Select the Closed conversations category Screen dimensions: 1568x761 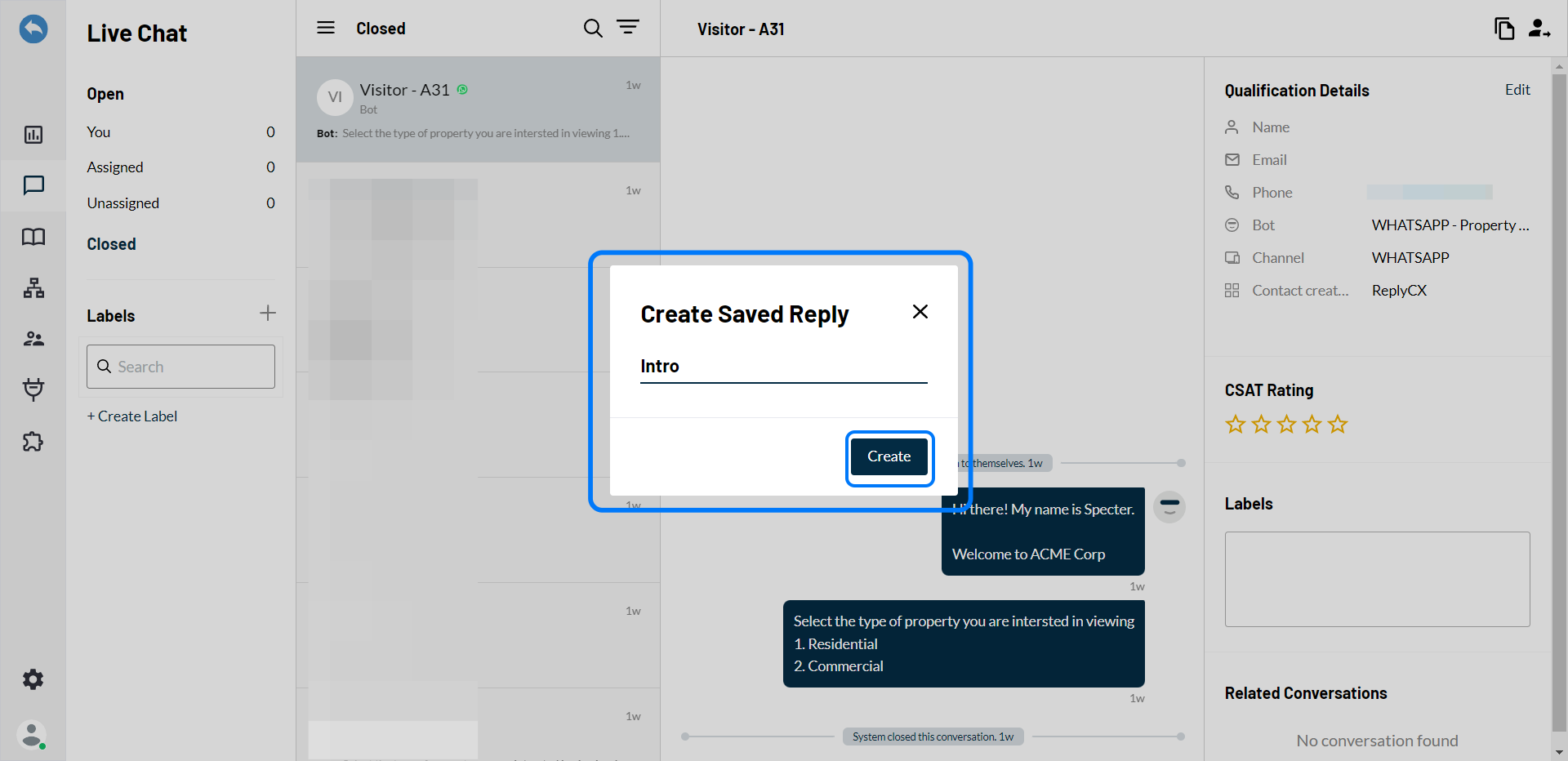tap(112, 244)
